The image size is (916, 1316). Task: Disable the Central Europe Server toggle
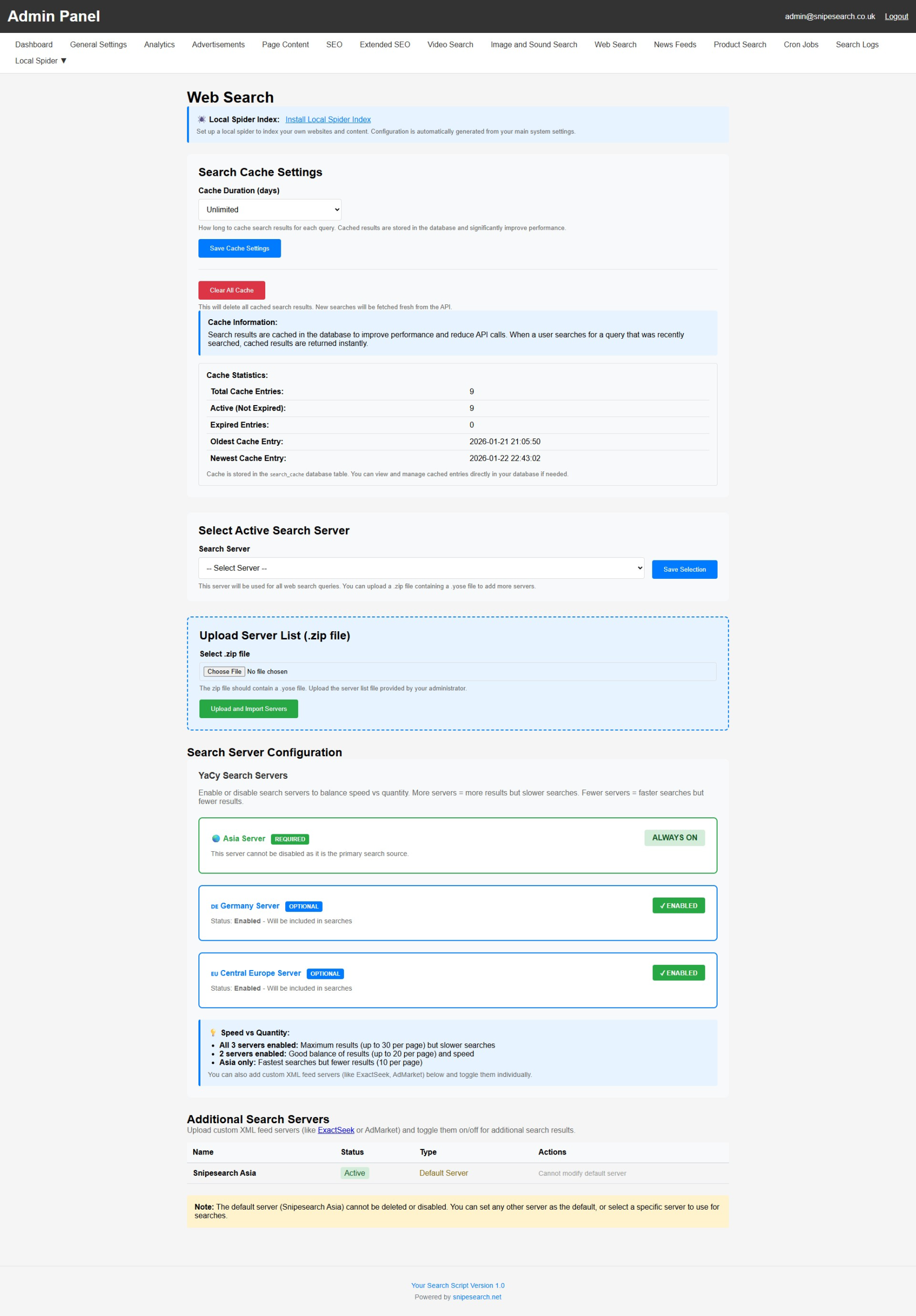(x=678, y=973)
